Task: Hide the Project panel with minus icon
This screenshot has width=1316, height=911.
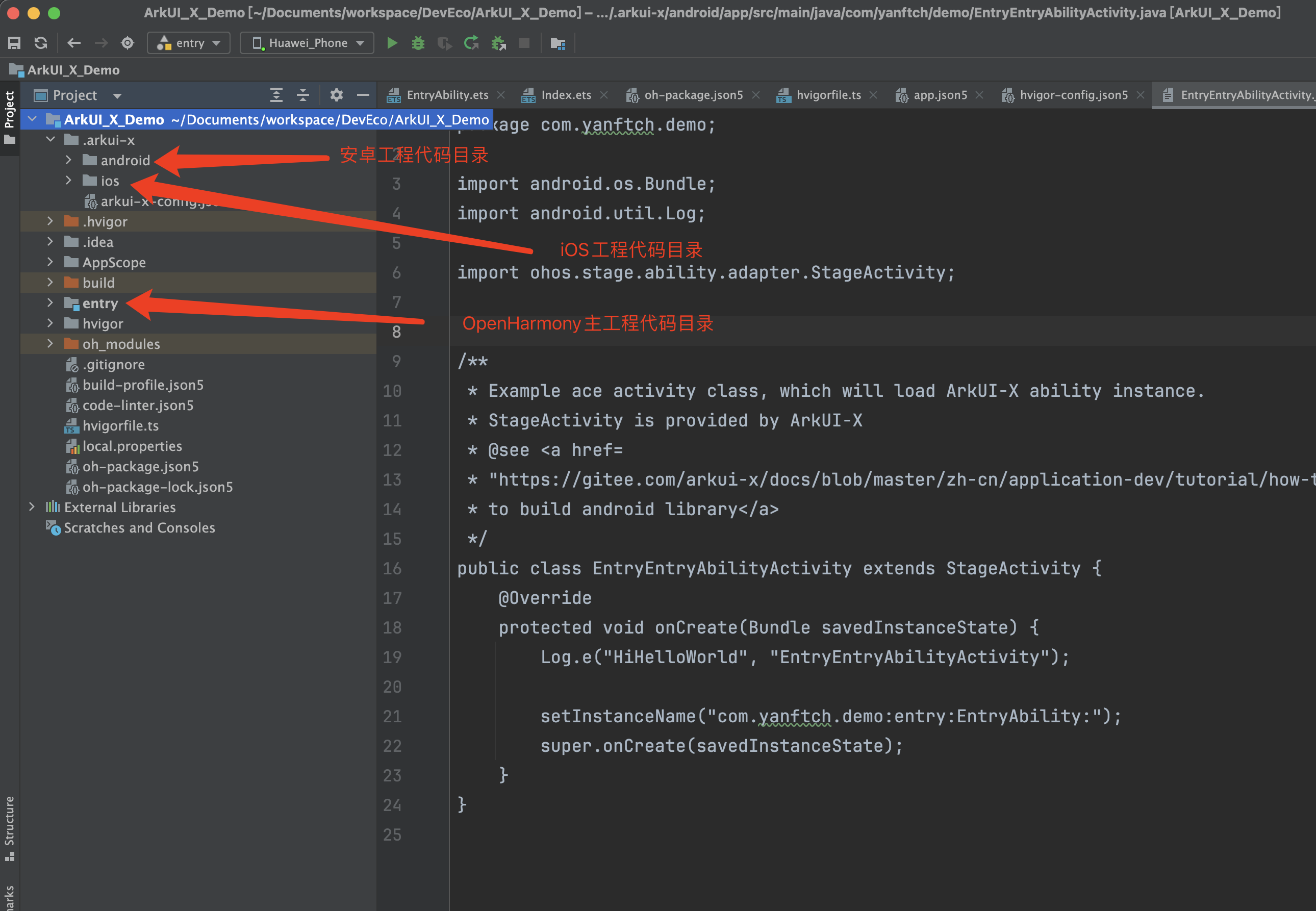Action: click(x=363, y=95)
